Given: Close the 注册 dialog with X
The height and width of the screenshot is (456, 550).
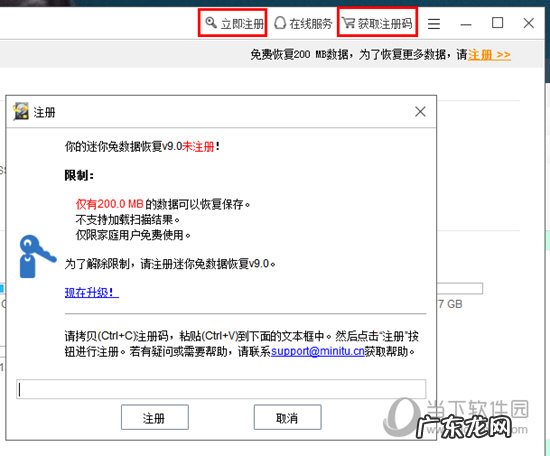Looking at the screenshot, I should (x=420, y=112).
